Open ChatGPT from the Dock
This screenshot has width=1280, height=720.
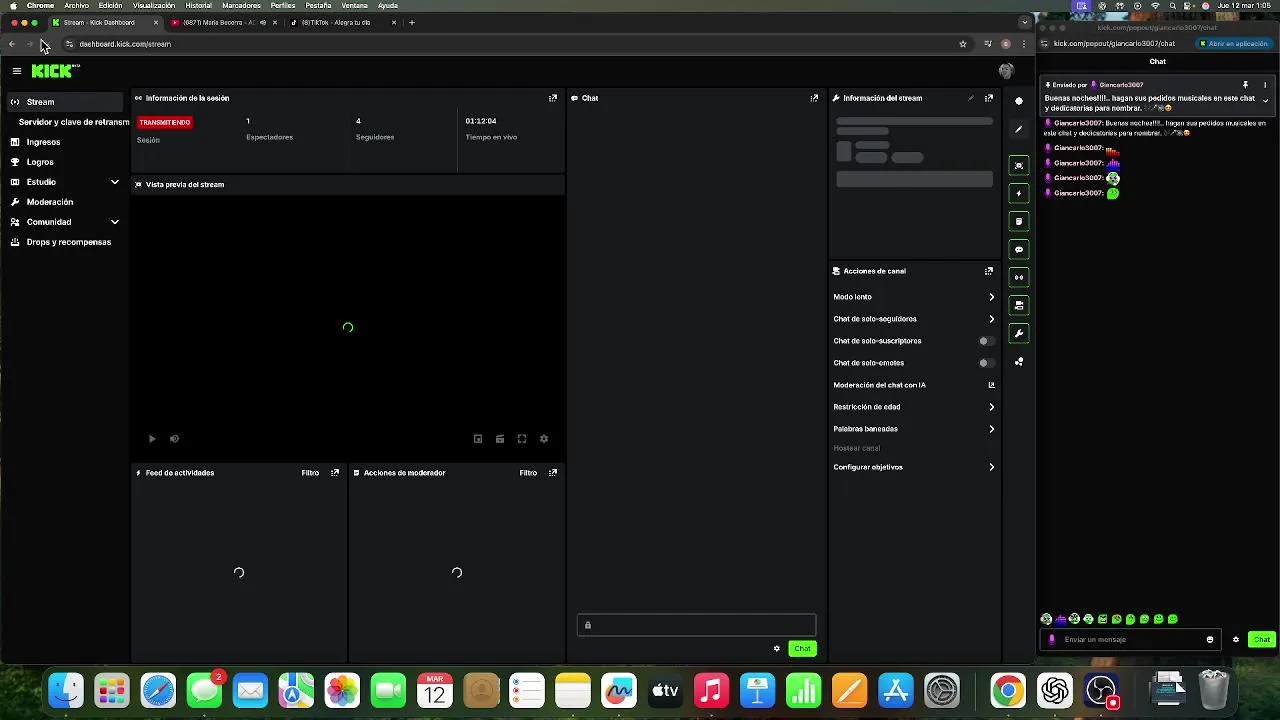1055,690
